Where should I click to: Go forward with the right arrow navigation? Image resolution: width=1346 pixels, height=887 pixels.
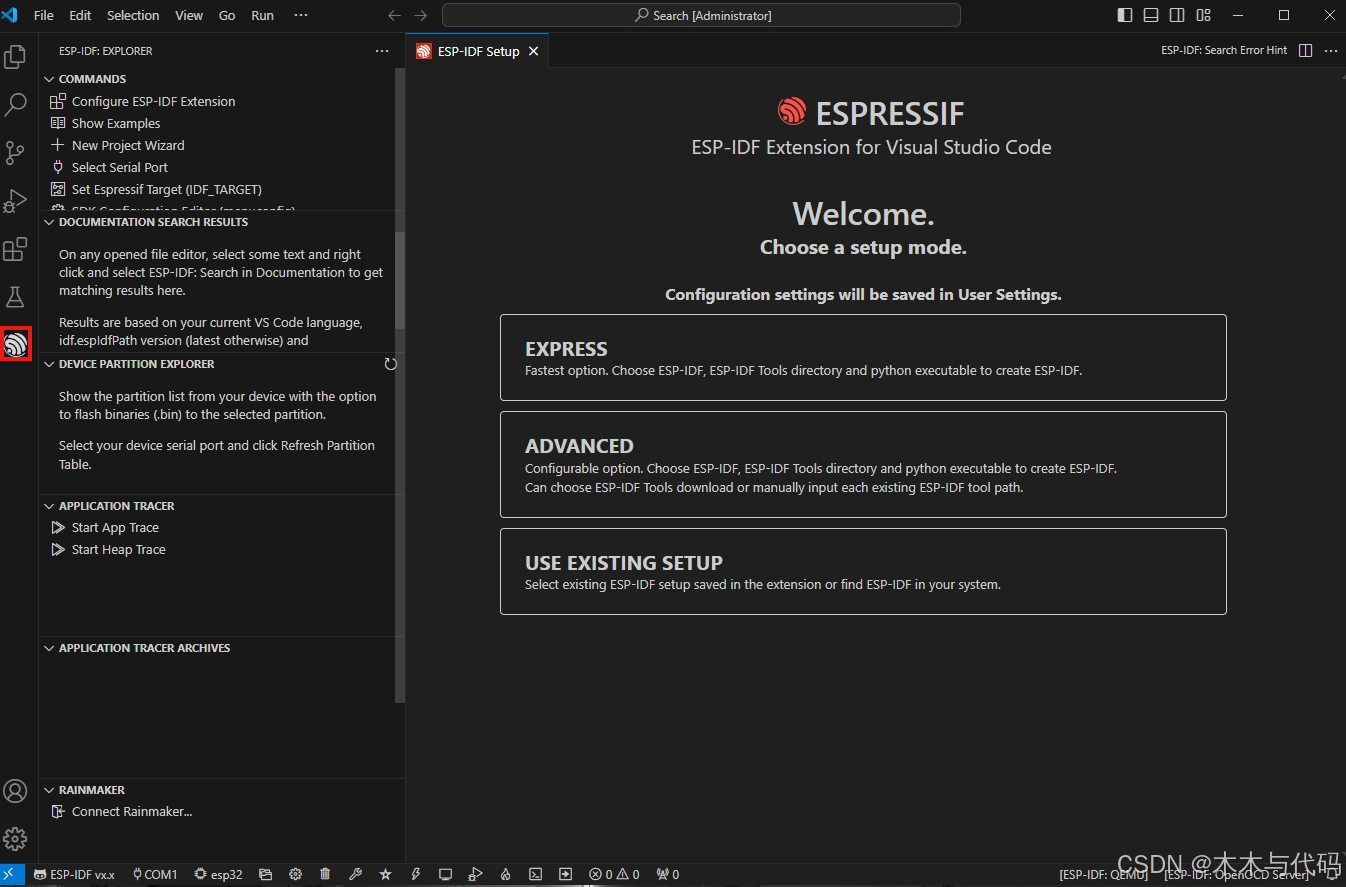(421, 15)
